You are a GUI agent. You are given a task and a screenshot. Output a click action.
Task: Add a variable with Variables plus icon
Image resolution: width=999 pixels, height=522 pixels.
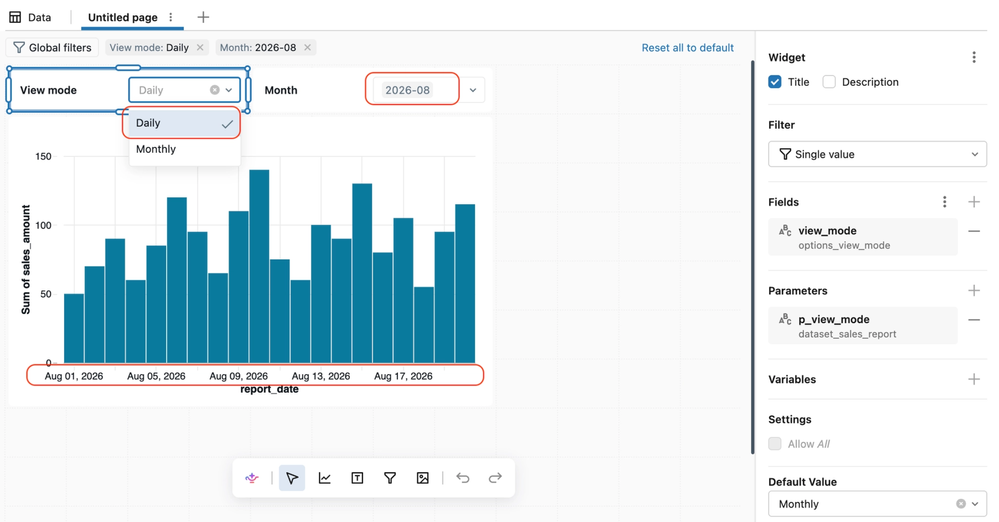point(974,379)
